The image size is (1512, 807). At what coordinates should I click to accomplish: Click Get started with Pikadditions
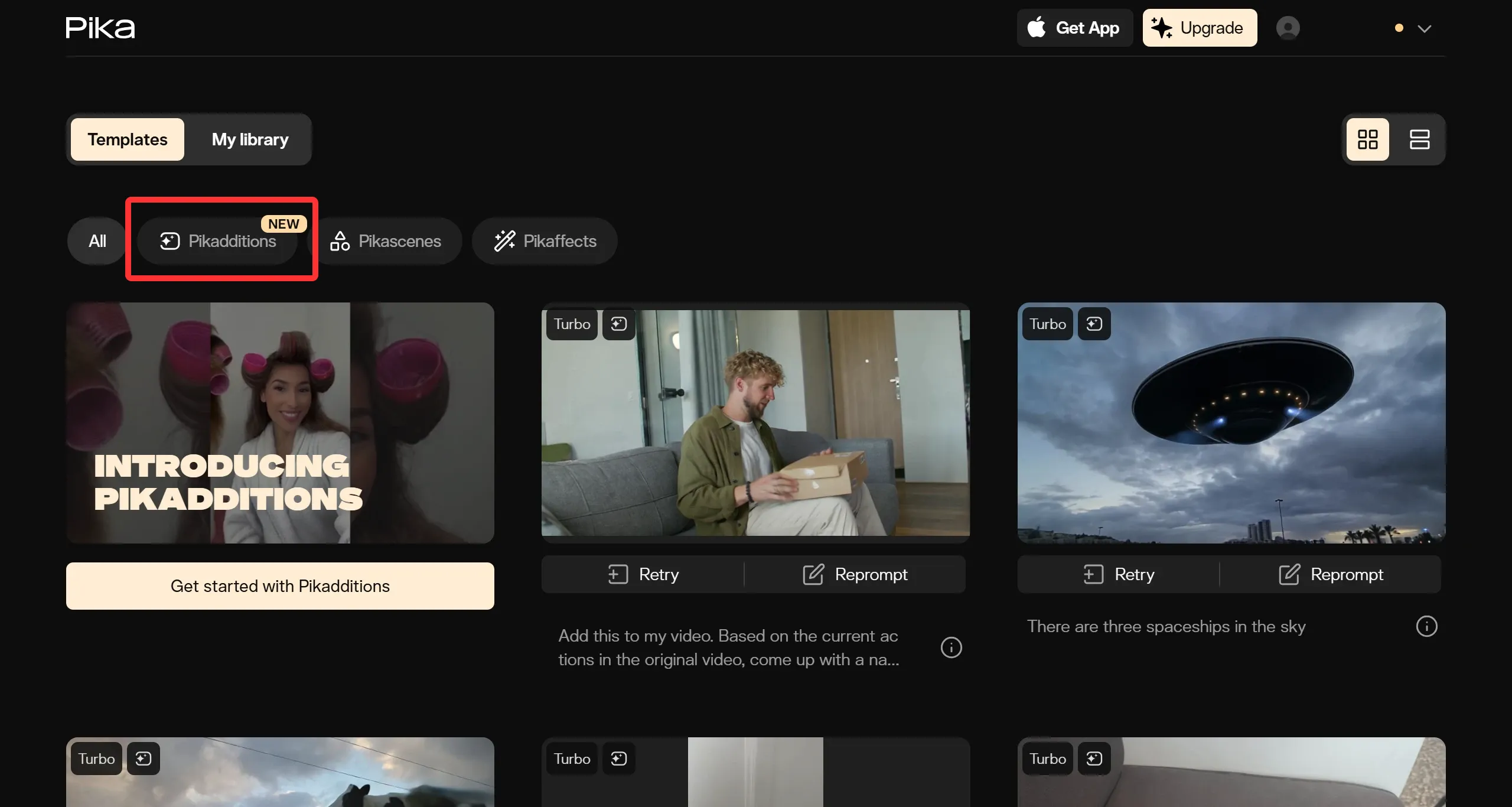click(x=280, y=586)
